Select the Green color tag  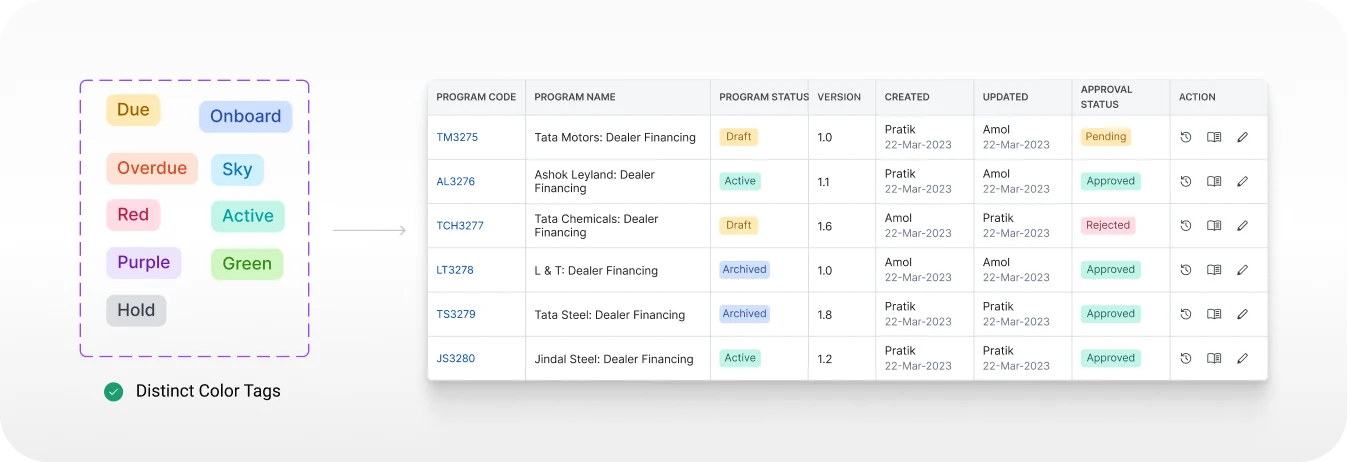[247, 264]
